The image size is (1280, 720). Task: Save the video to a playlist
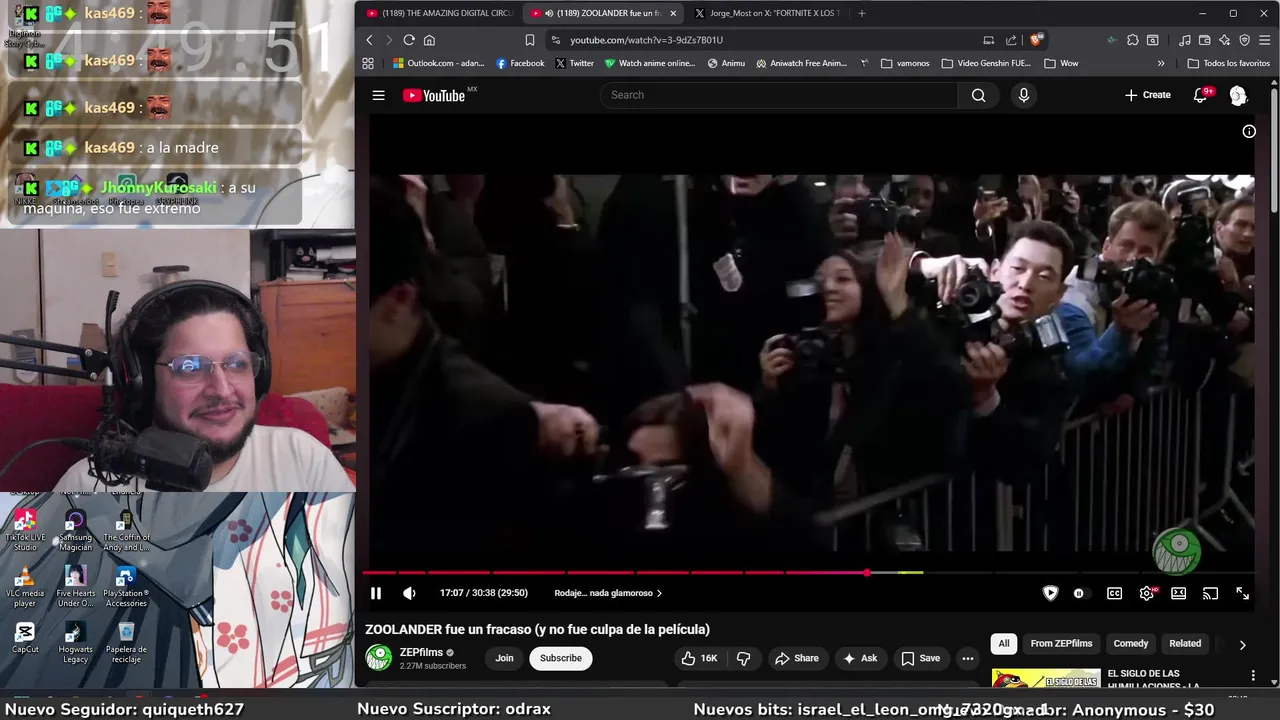coord(921,658)
